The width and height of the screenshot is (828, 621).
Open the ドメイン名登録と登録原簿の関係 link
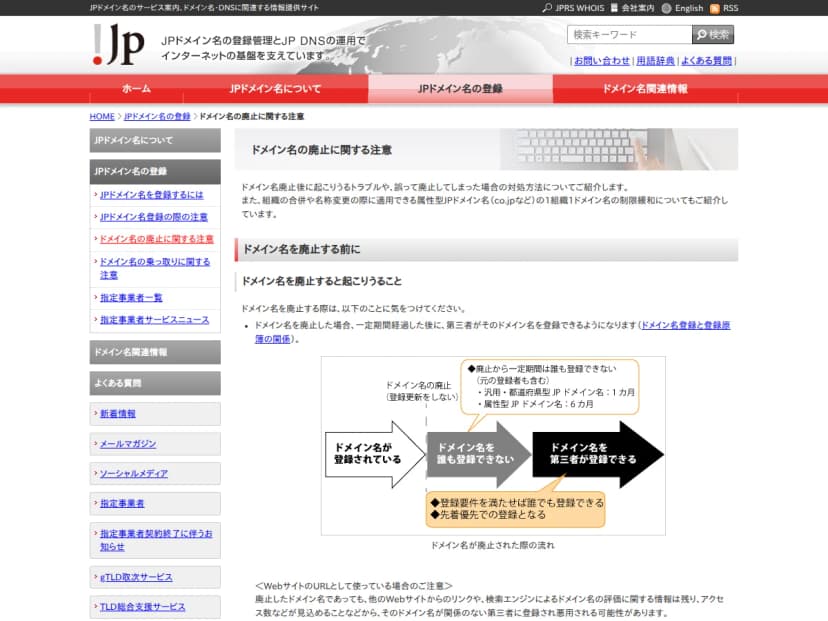(x=685, y=325)
